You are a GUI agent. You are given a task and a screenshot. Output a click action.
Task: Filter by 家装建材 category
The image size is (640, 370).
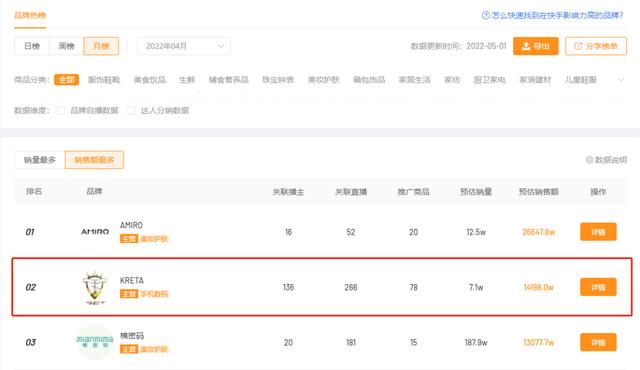click(x=535, y=80)
